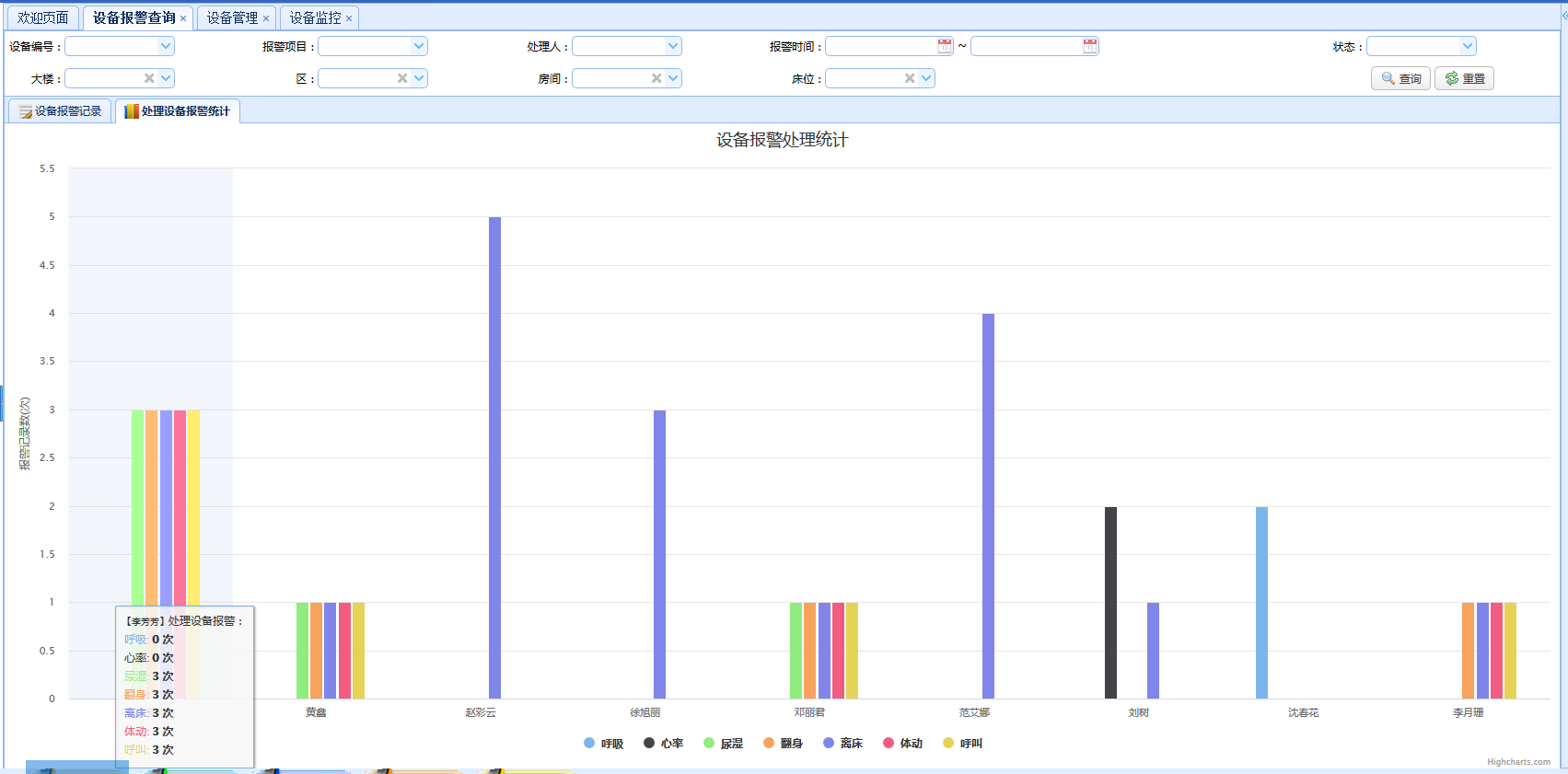The width and height of the screenshot is (1568, 774).
Task: Toggle 呼吸 series in chart legend
Action: 604,744
